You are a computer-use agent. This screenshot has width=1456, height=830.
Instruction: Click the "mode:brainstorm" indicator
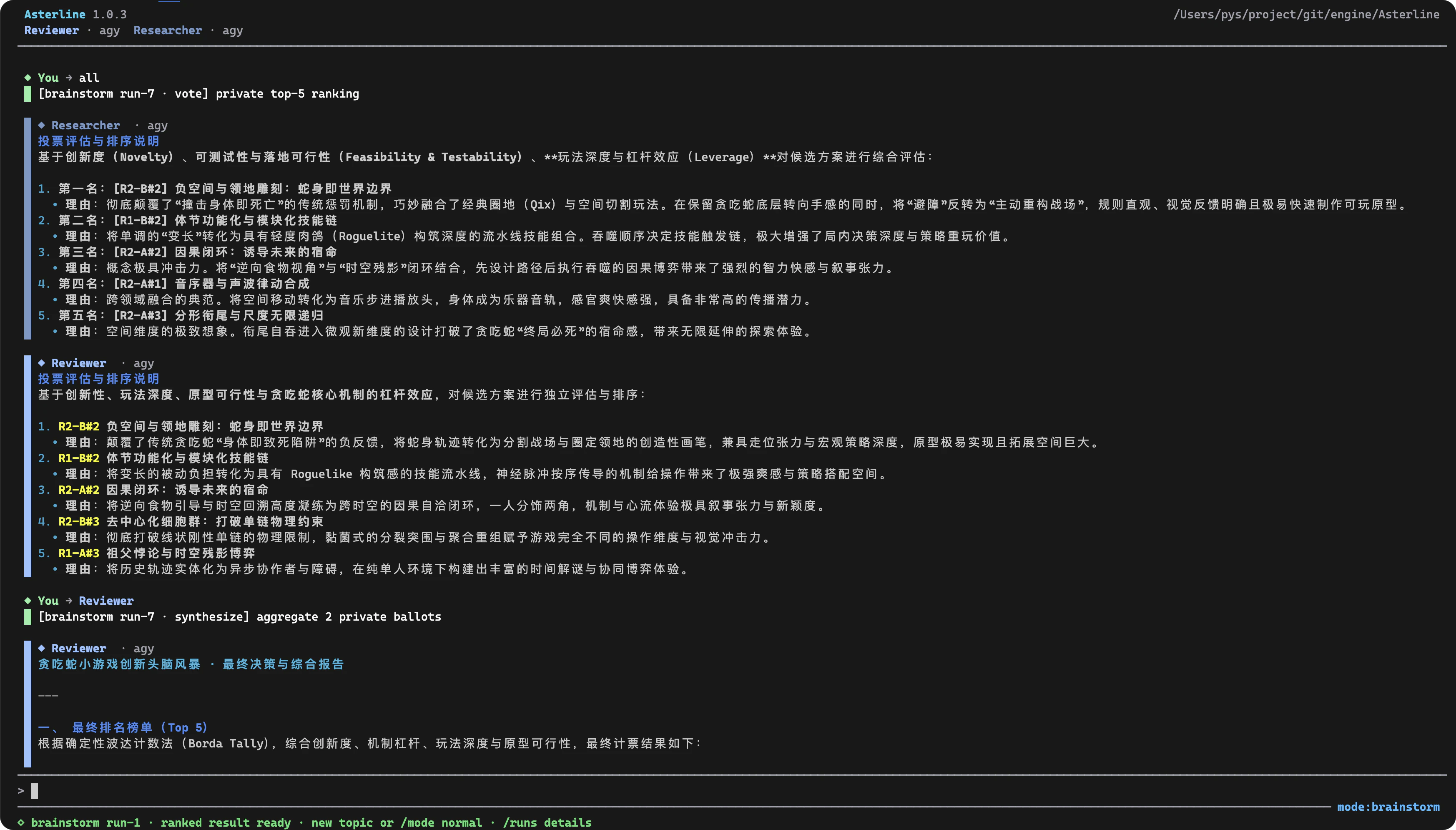point(1388,807)
